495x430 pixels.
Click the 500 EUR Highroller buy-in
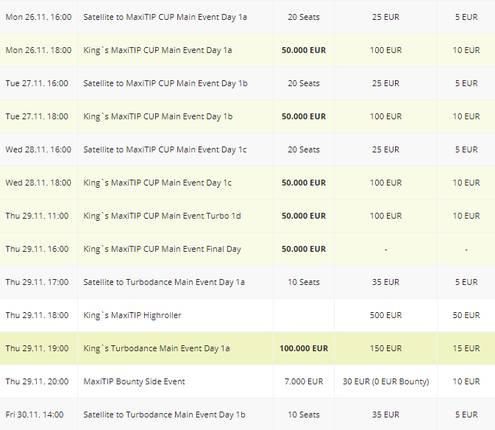click(386, 315)
